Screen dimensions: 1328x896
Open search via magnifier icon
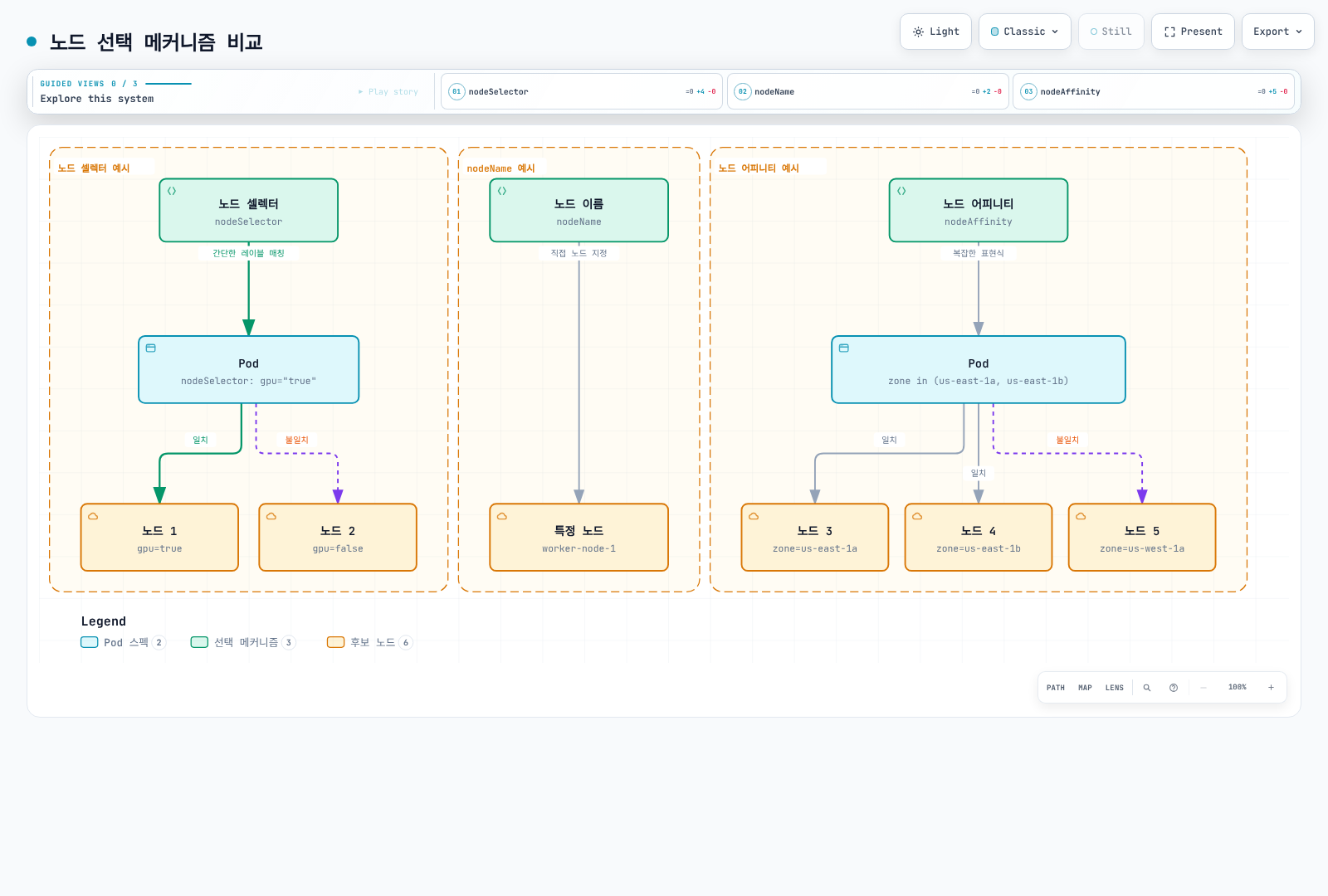tap(1147, 688)
